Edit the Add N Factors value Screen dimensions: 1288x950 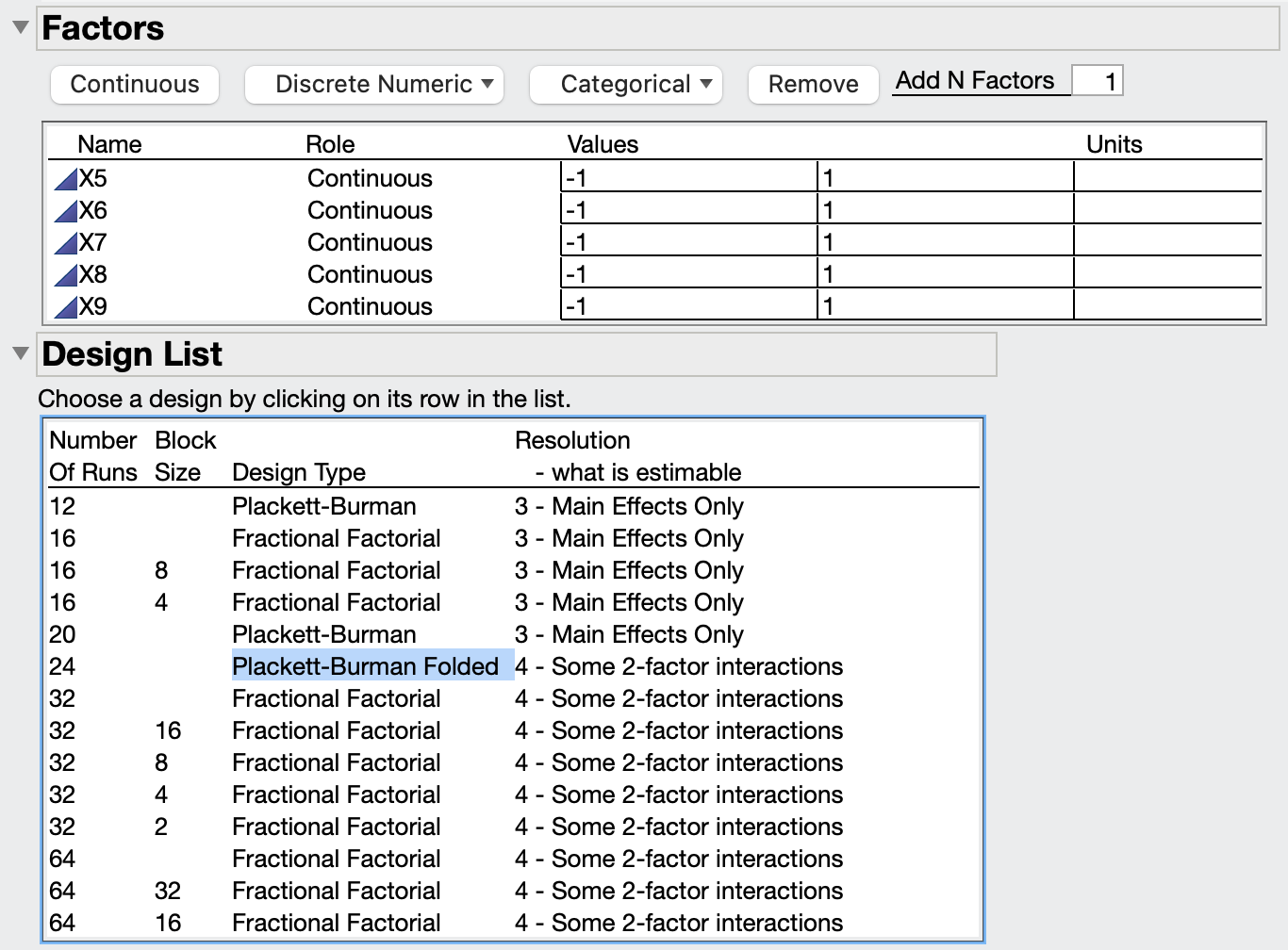click(1099, 80)
